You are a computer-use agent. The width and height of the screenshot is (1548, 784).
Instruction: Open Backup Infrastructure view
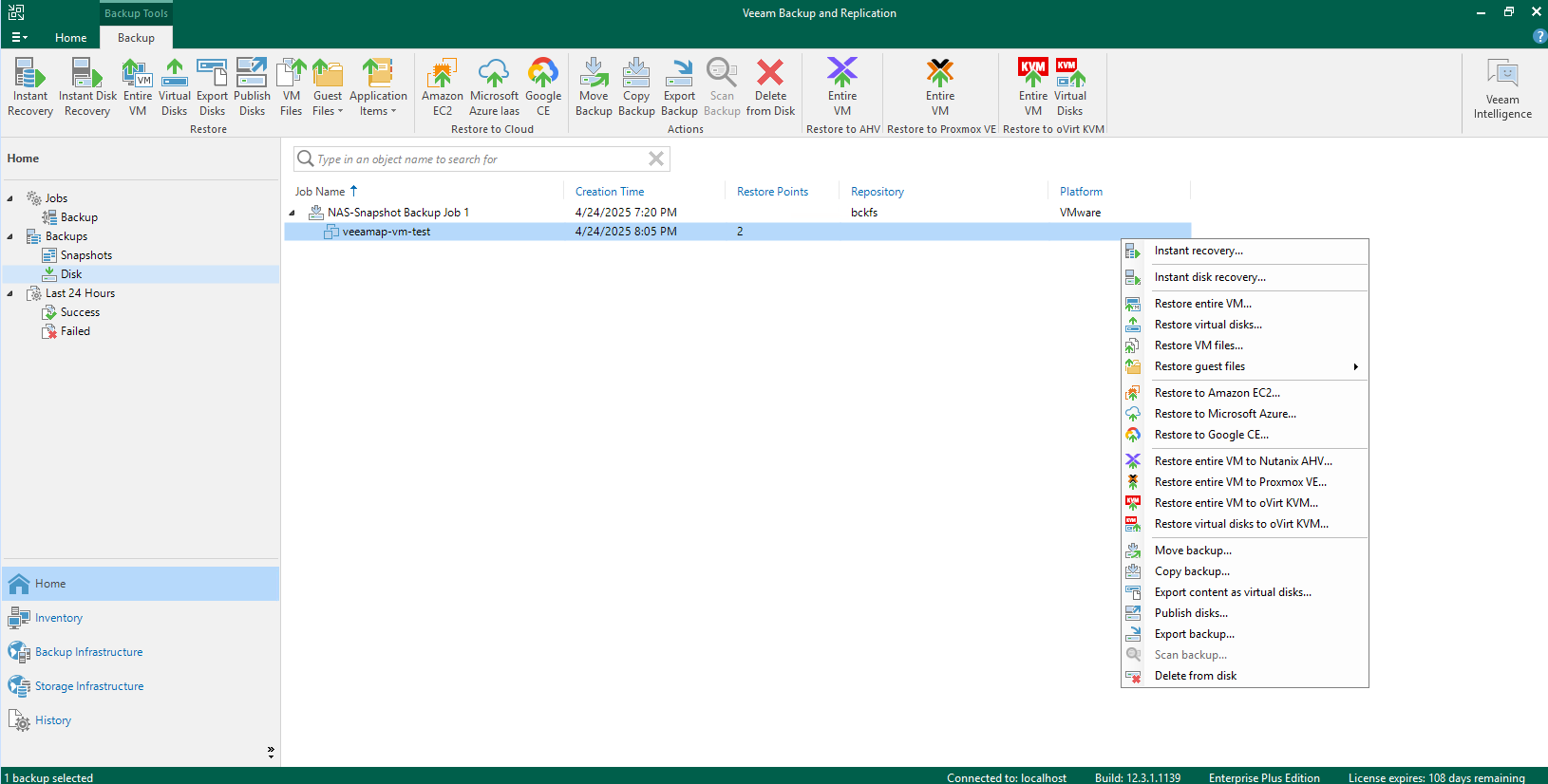pos(141,652)
